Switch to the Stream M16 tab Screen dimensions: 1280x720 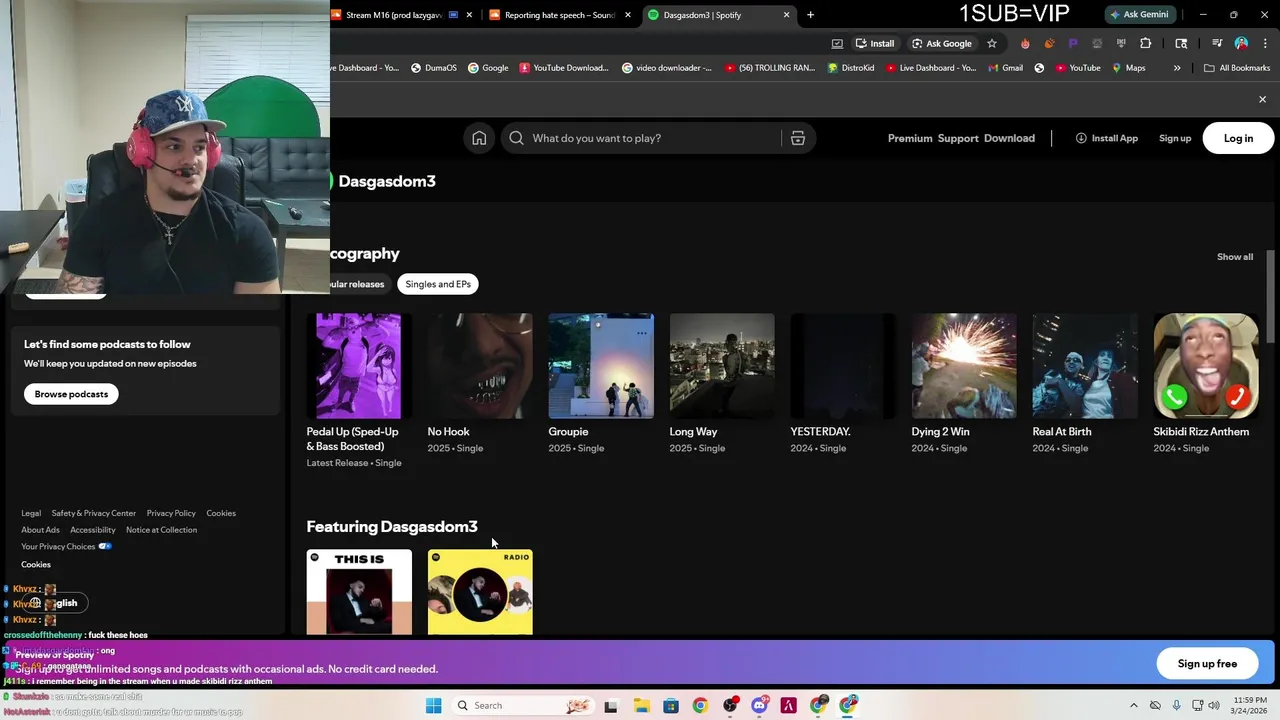pyautogui.click(x=402, y=15)
